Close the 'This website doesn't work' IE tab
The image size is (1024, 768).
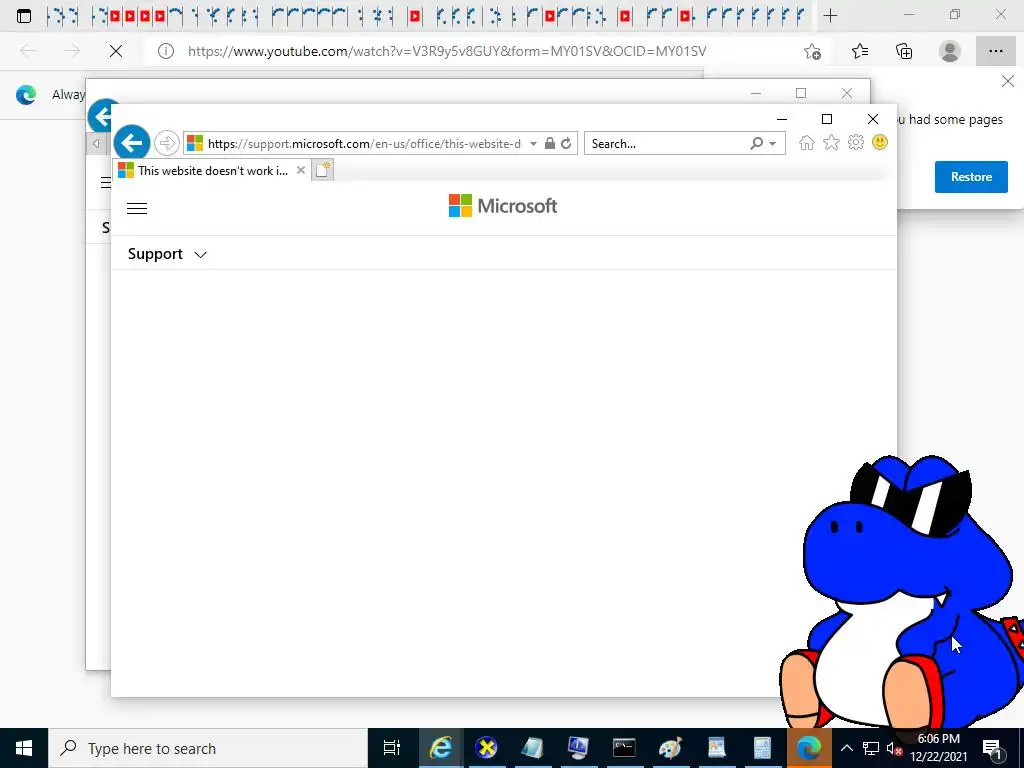click(300, 170)
